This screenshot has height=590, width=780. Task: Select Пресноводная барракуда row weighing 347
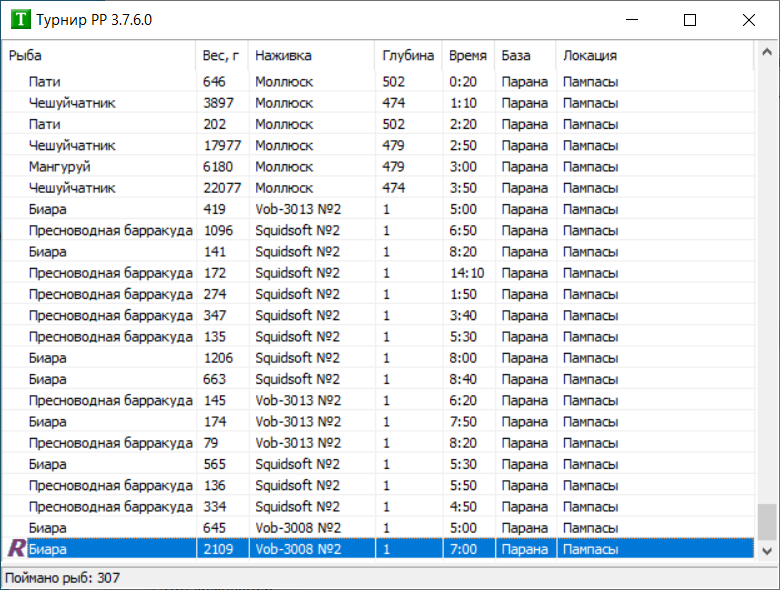(x=378, y=315)
